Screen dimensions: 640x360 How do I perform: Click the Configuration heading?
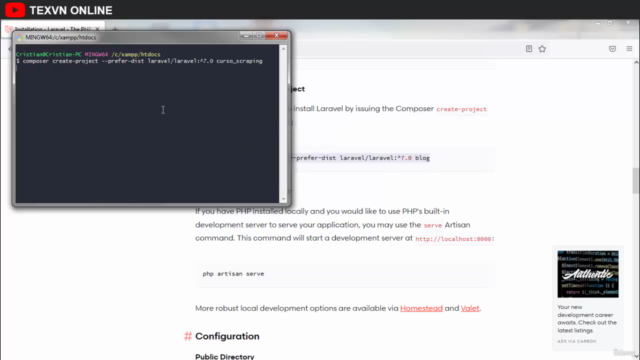227,336
